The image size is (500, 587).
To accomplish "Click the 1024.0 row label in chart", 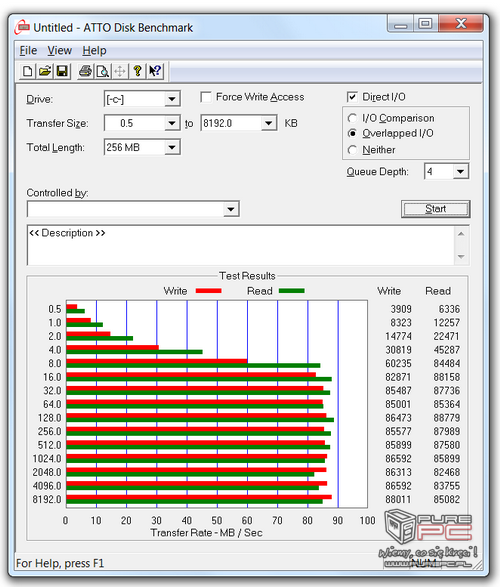I will (x=47, y=459).
